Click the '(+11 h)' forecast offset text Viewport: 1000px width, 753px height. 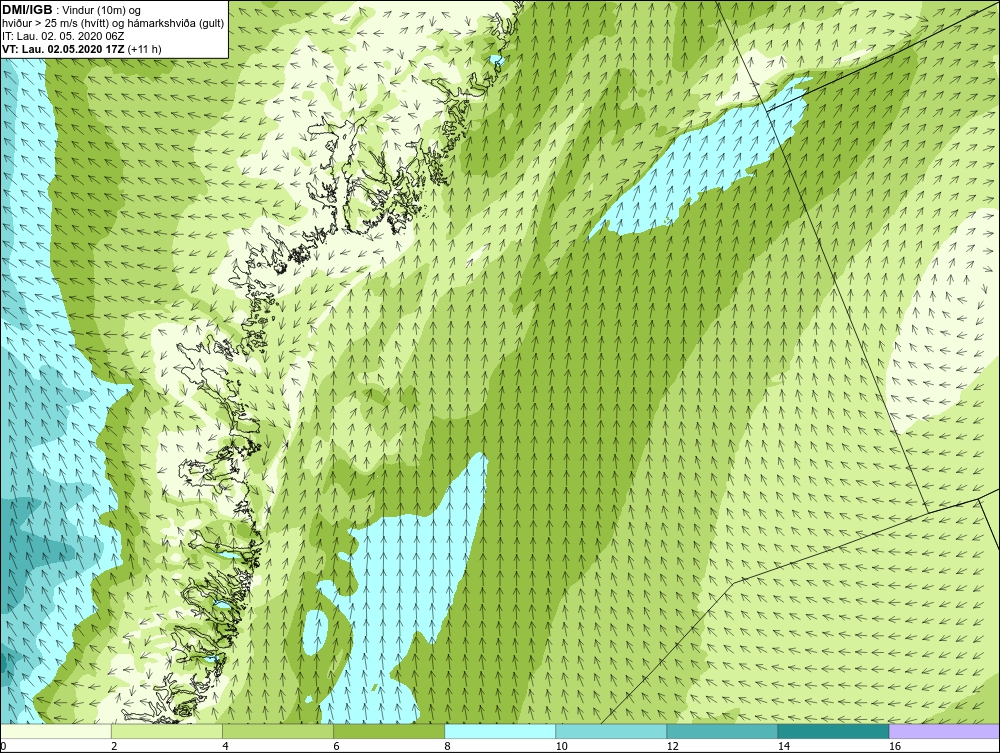145,48
